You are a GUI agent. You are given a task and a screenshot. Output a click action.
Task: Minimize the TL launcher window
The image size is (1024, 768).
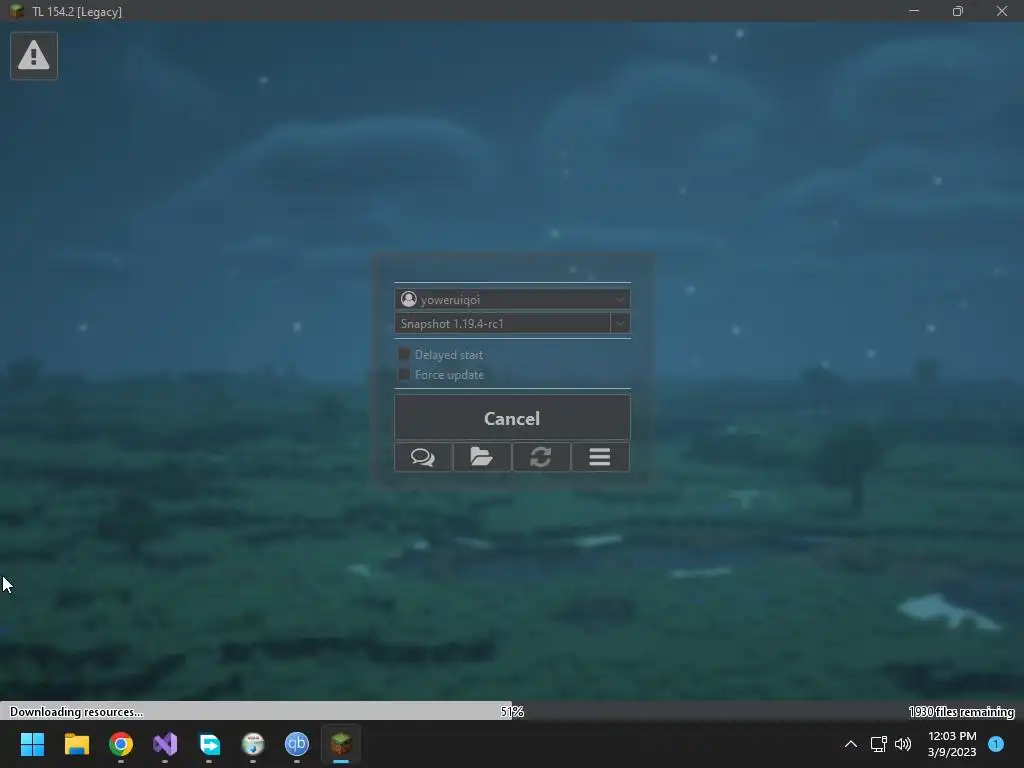pyautogui.click(x=914, y=11)
